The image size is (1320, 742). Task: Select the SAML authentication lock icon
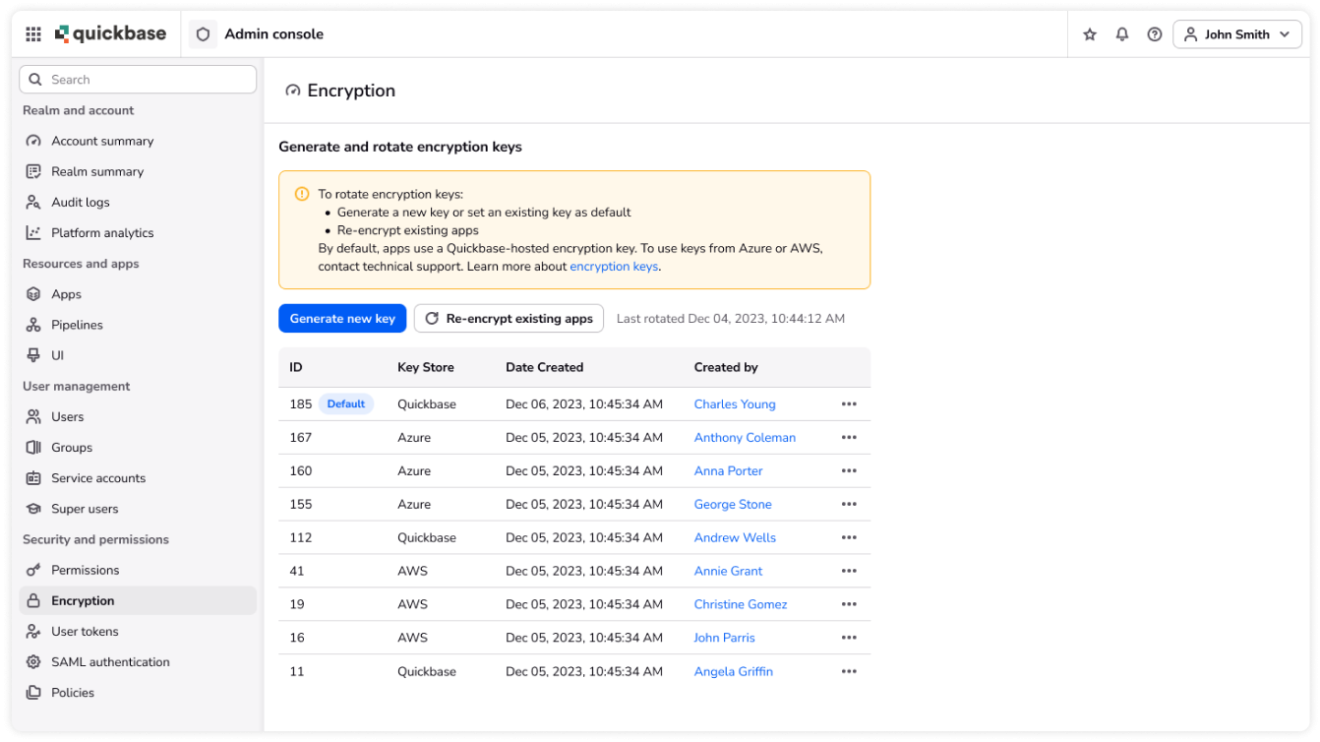click(x=33, y=661)
